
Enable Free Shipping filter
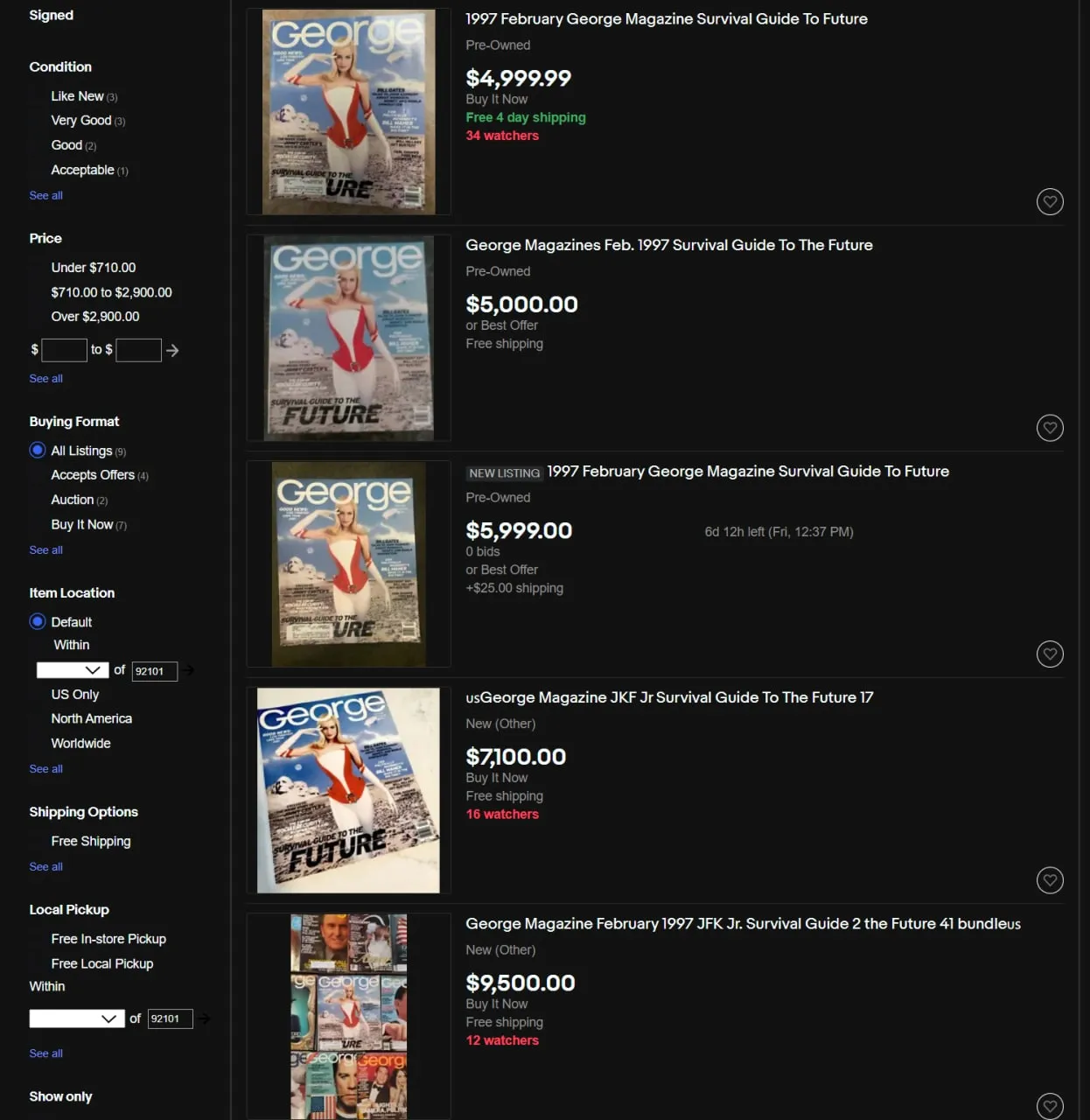click(91, 841)
